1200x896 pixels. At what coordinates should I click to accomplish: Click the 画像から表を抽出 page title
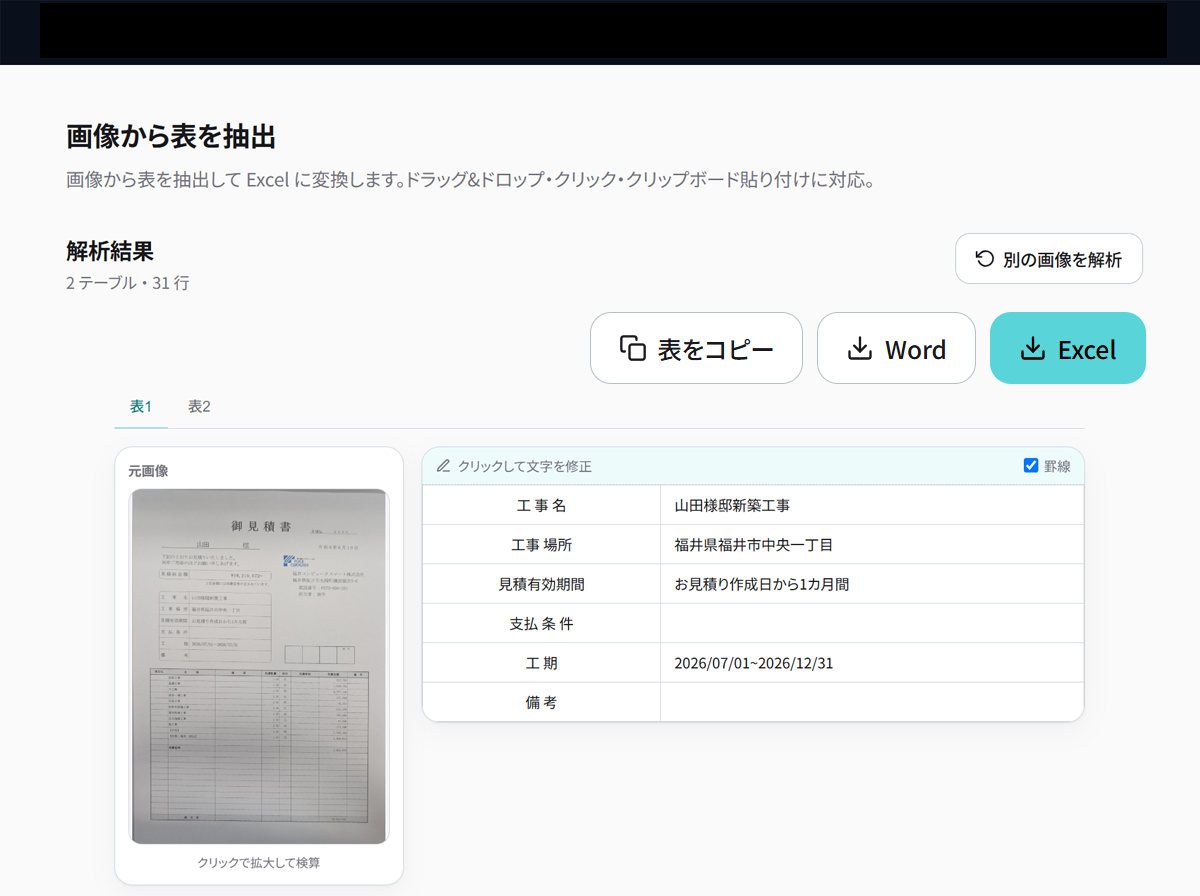click(x=171, y=137)
